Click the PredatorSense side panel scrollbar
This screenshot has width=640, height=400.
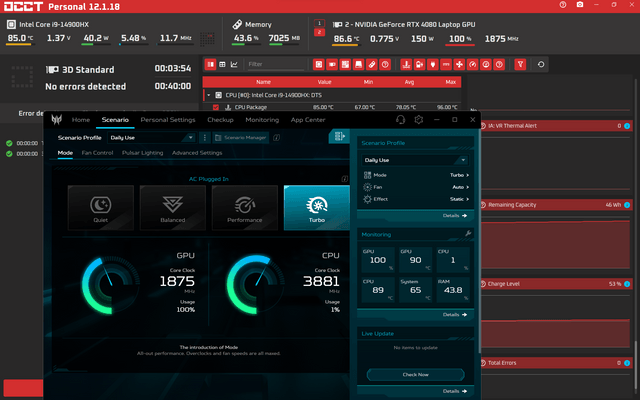tap(479, 241)
